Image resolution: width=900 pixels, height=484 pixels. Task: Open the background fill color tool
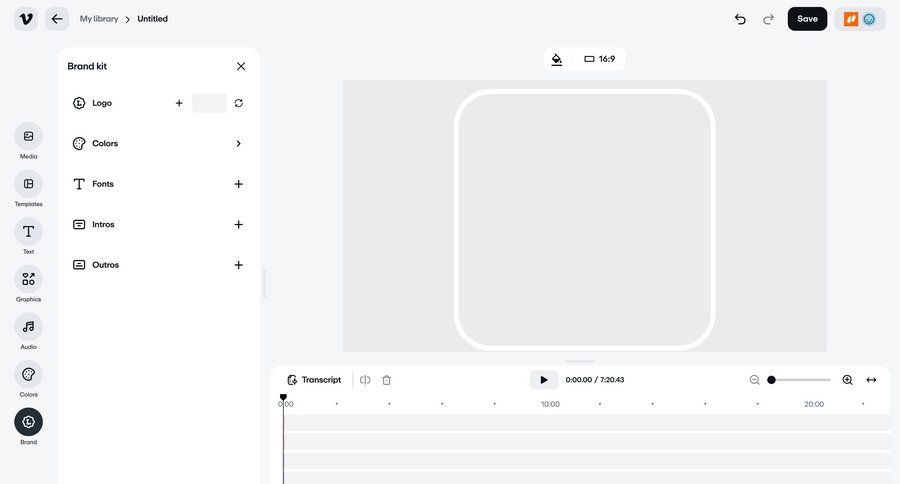[x=557, y=59]
